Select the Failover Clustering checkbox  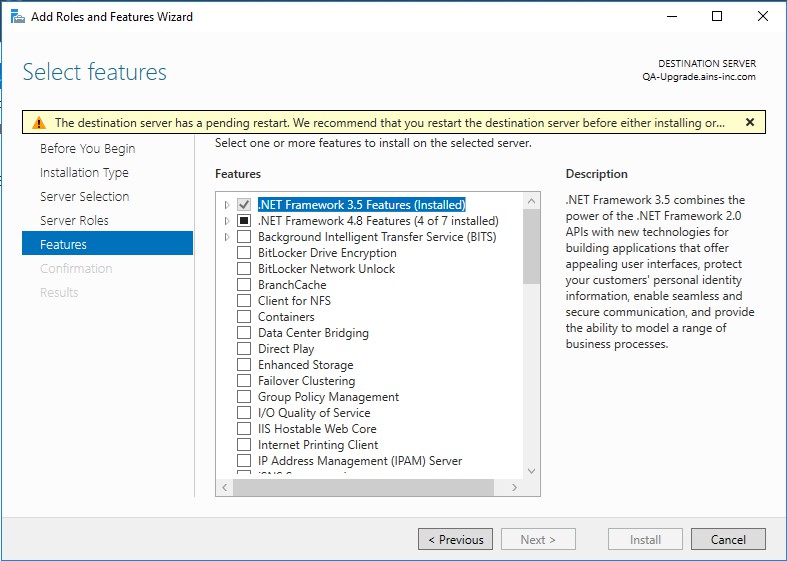click(244, 381)
